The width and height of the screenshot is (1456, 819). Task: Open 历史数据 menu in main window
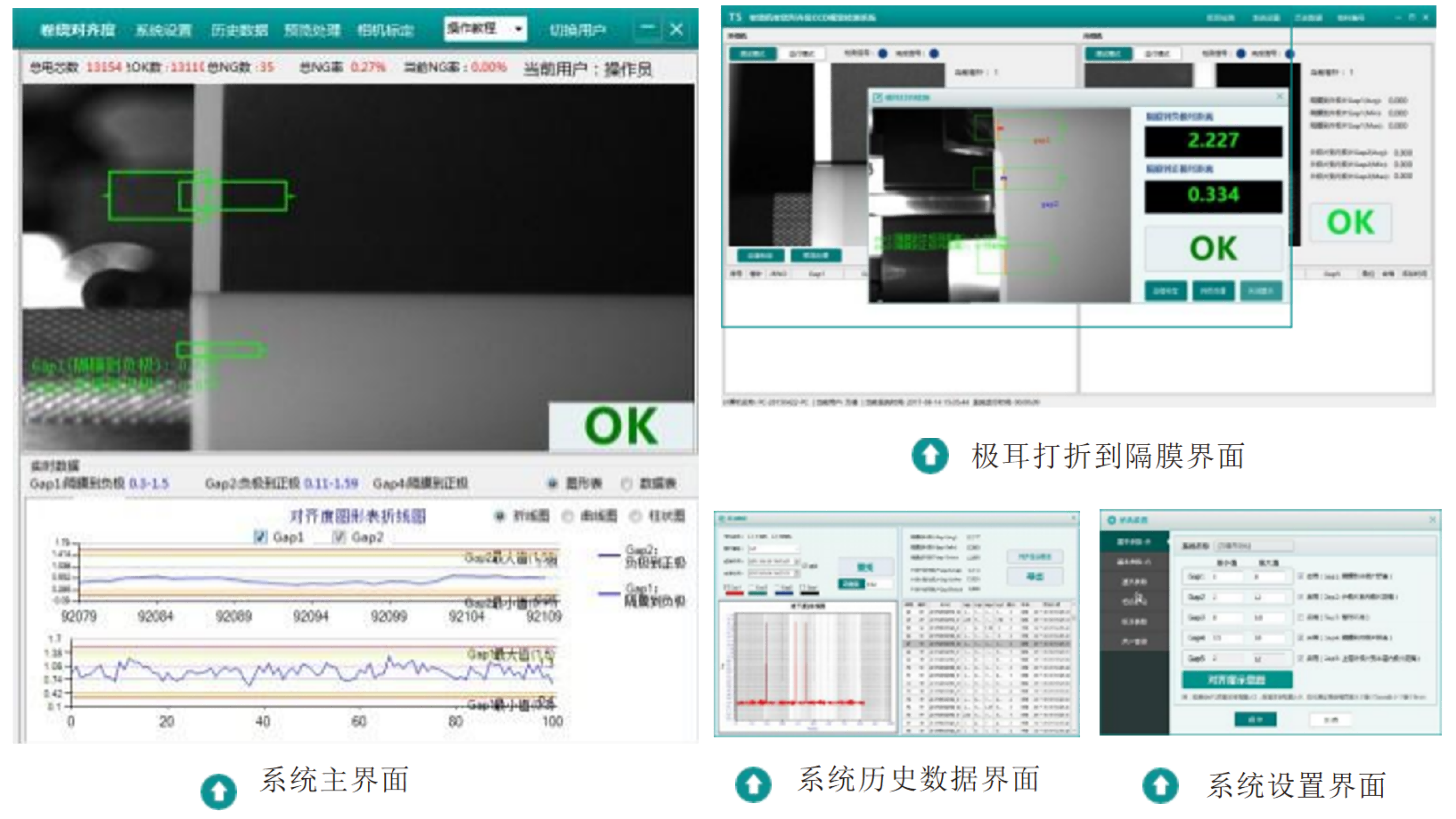(239, 30)
